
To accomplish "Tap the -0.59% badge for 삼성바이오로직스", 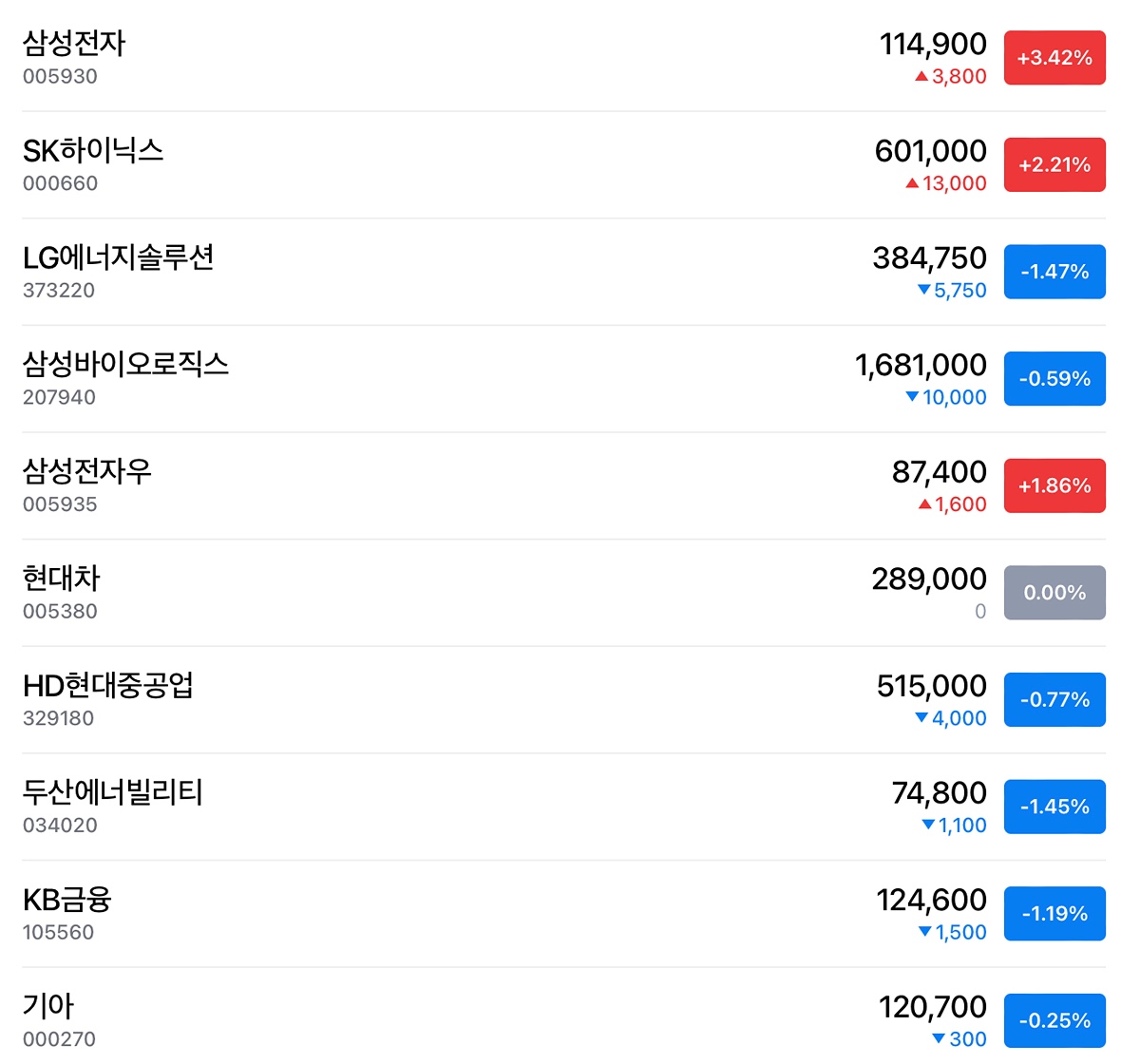I will pyautogui.click(x=1054, y=379).
